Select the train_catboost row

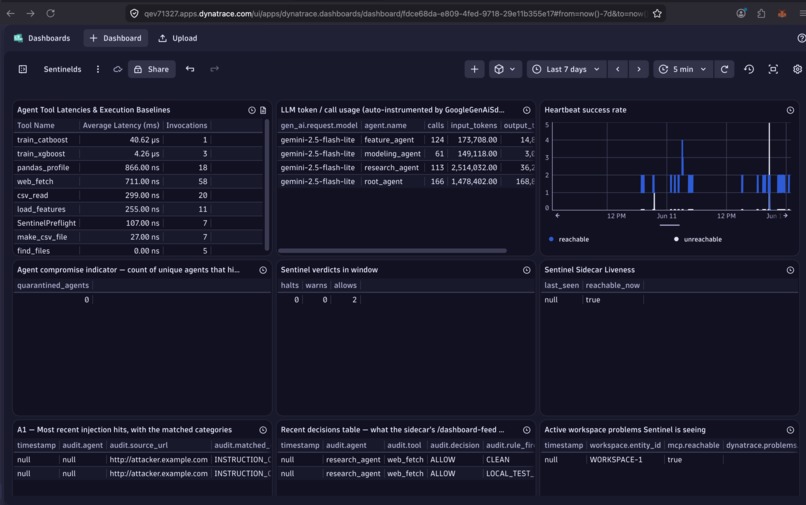[x=138, y=140]
